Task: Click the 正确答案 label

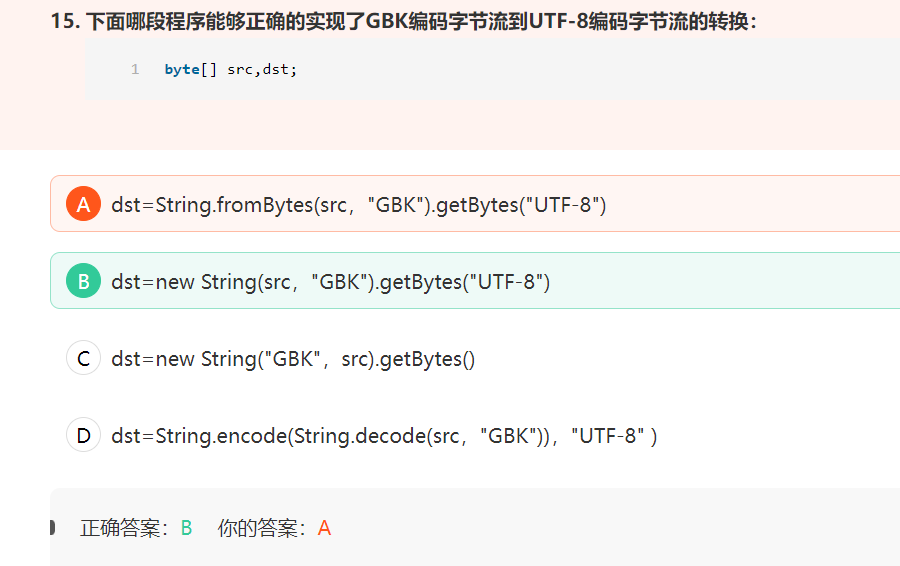Action: point(124,528)
